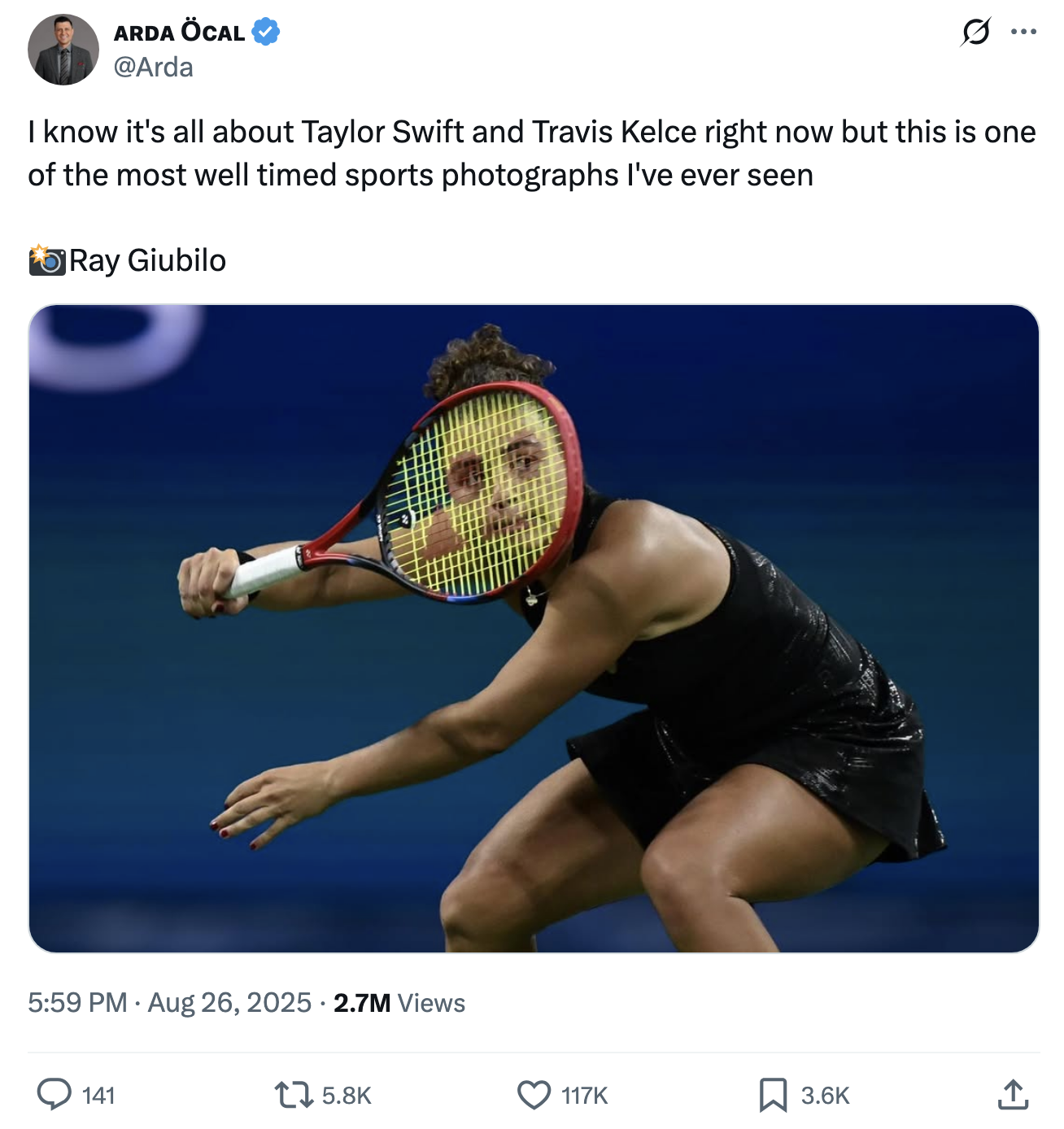This screenshot has height=1129, width=1064.
Task: Click the Ray Giubilo photo credit text
Action: 148,260
